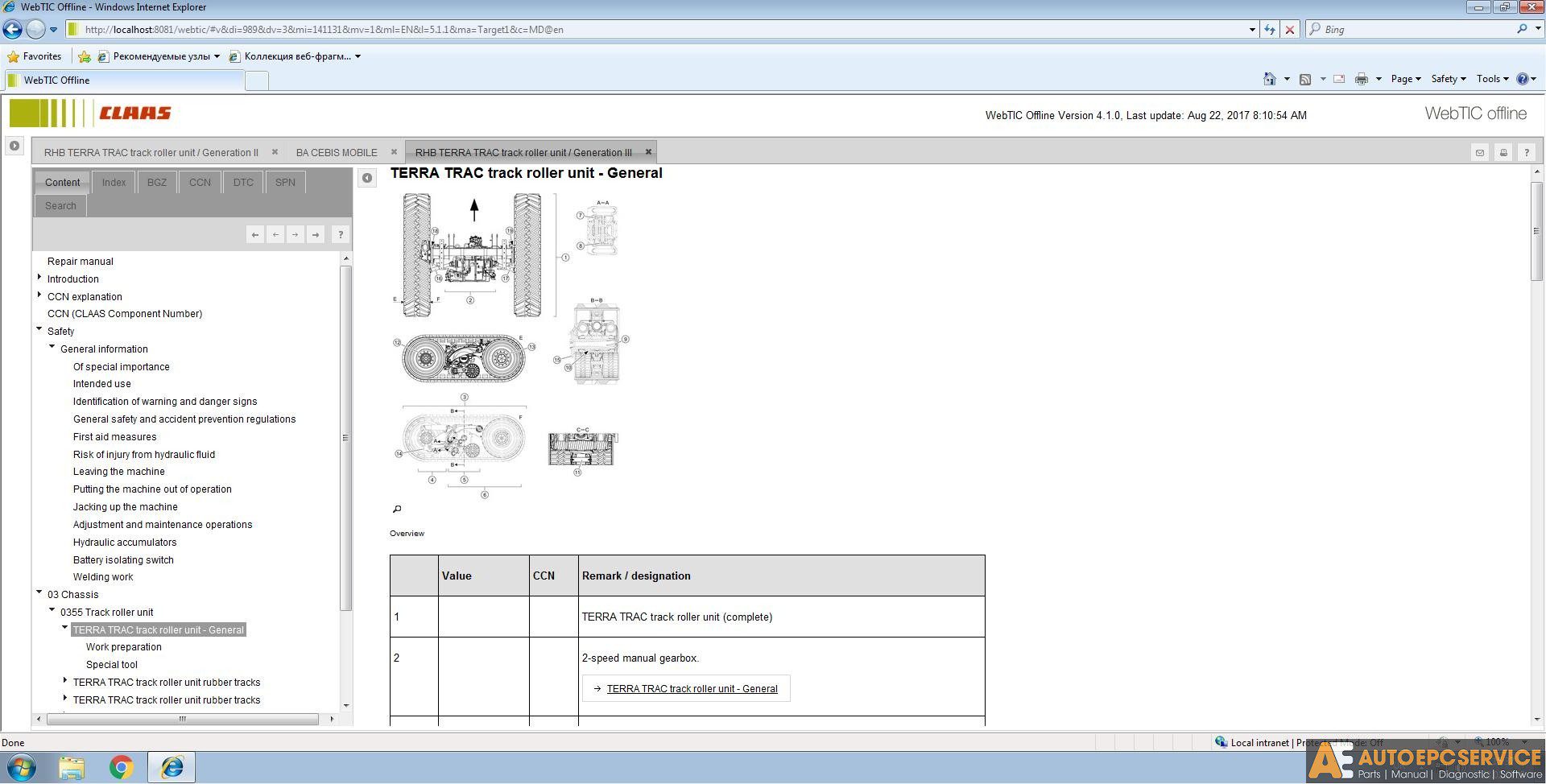Image resolution: width=1546 pixels, height=784 pixels.
Task: Close the Generation III tab
Action: [648, 151]
